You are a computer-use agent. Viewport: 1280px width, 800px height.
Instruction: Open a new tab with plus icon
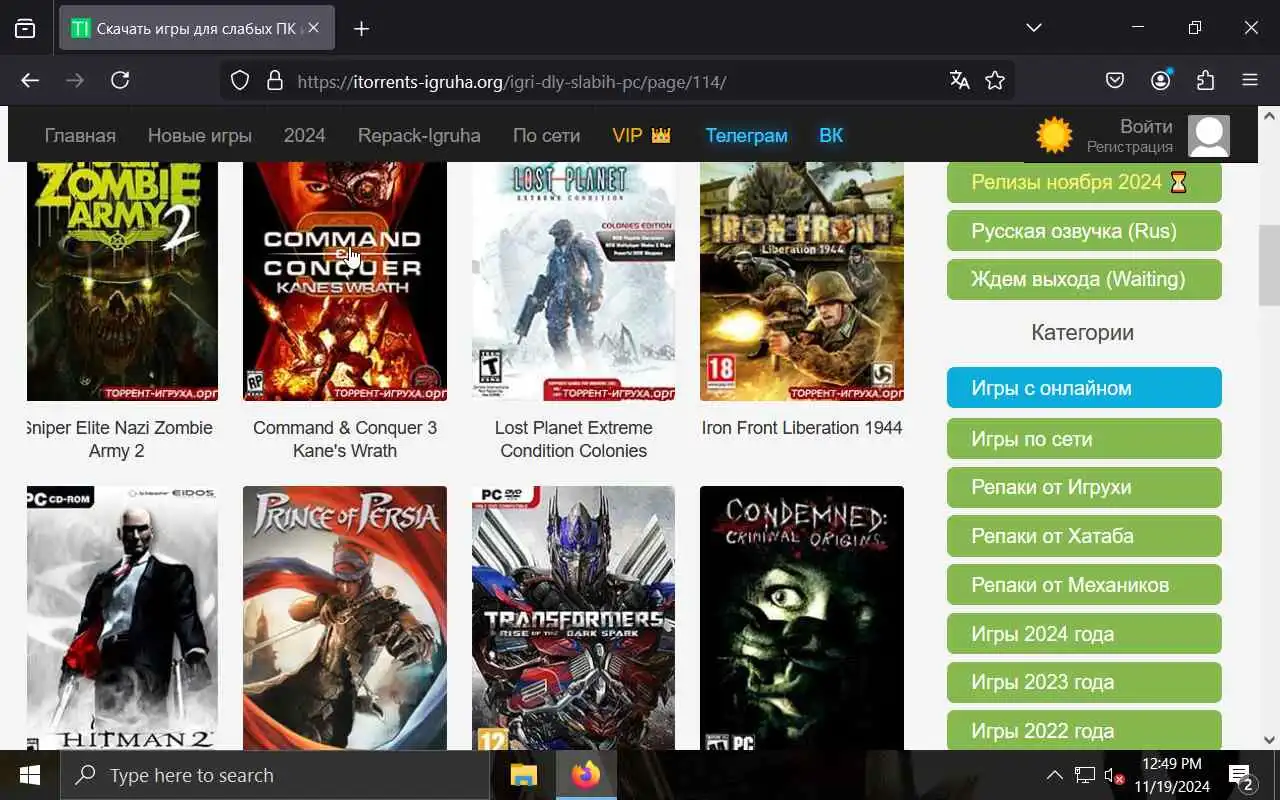362,29
